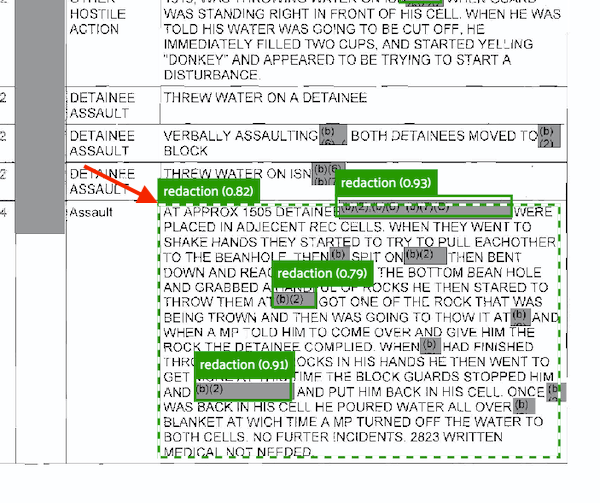Click redacted box after "THROW THEM AT"
Image resolution: width=600 pixels, height=503 pixels.
tap(294, 299)
